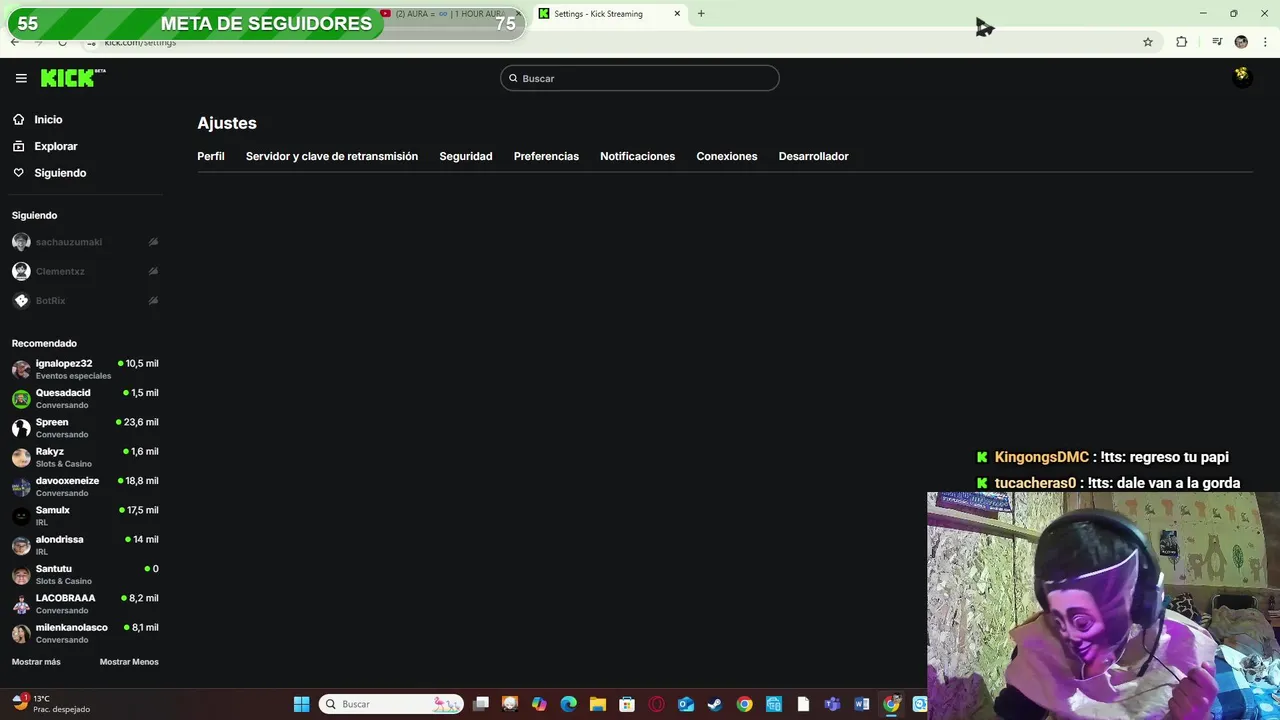1280x720 pixels.
Task: Open the Notificaciones tab
Action: [637, 156]
